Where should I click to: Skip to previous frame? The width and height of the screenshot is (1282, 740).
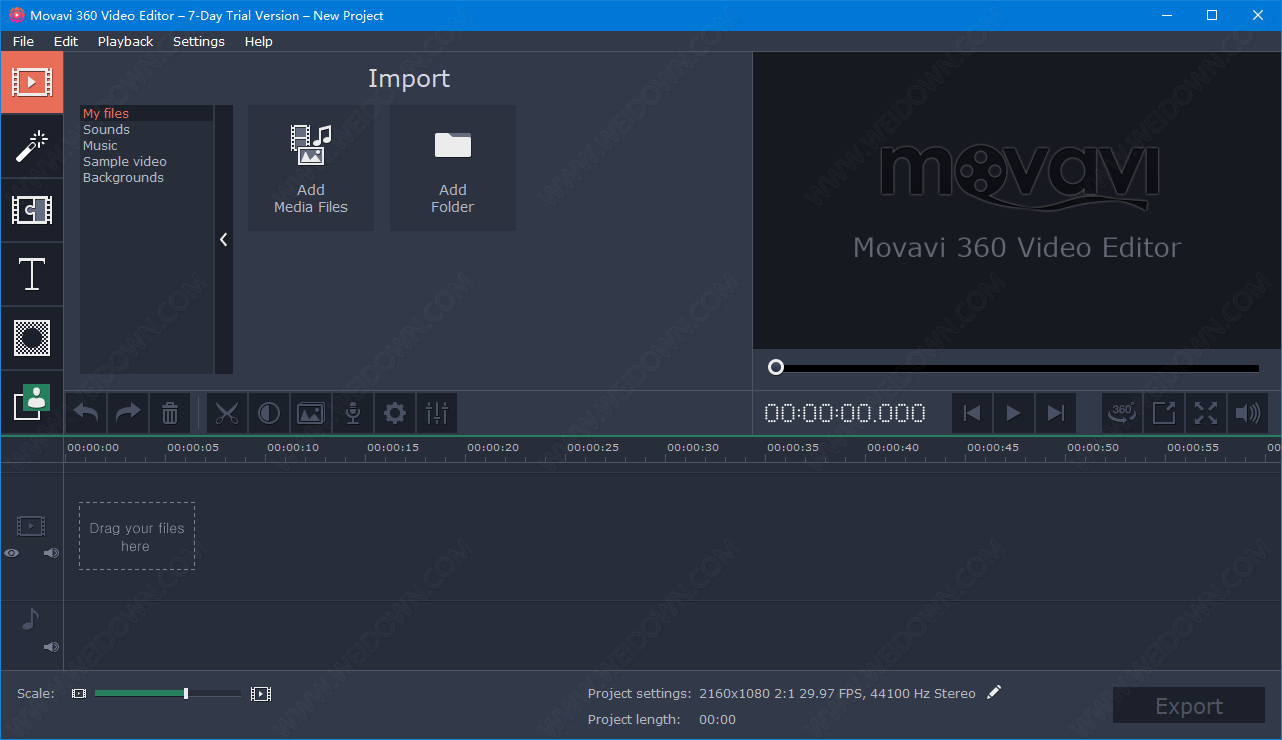(971, 413)
